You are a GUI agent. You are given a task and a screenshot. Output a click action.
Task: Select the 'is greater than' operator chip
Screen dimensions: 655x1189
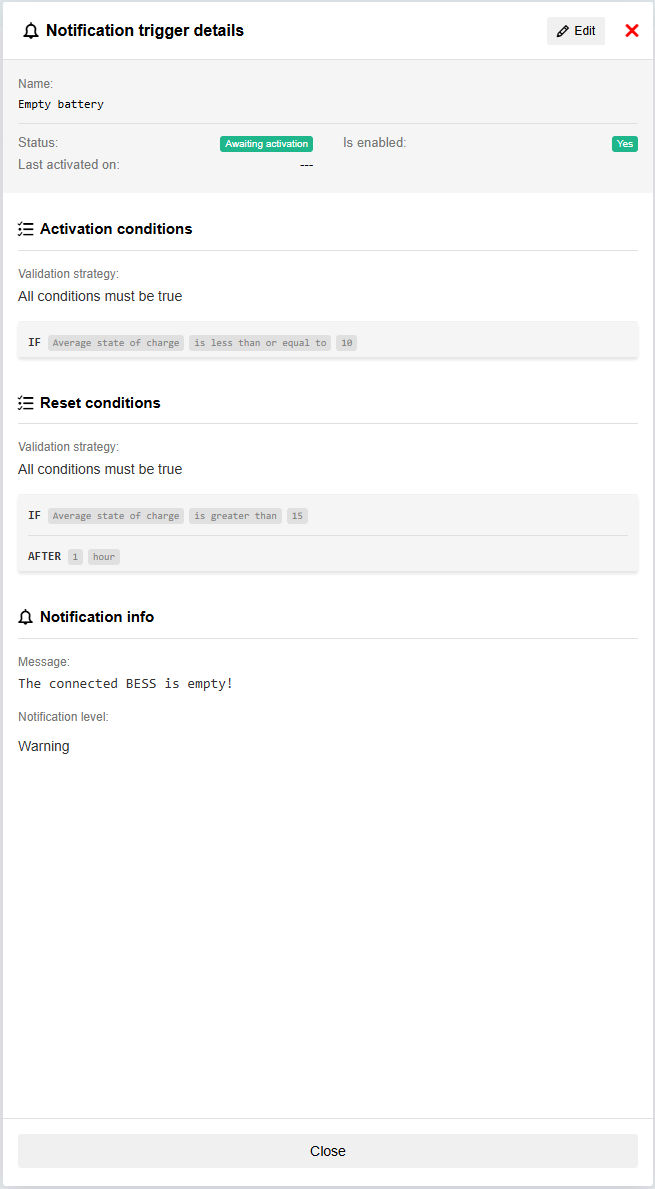coord(235,516)
